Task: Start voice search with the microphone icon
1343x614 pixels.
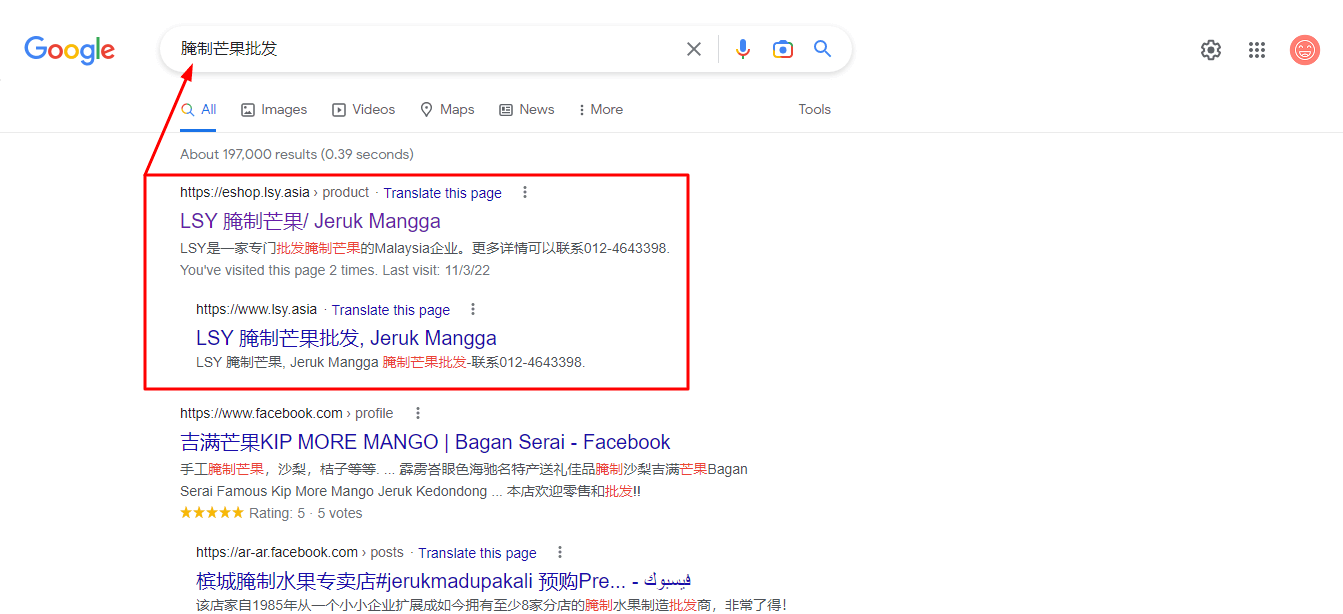Action: [x=742, y=49]
